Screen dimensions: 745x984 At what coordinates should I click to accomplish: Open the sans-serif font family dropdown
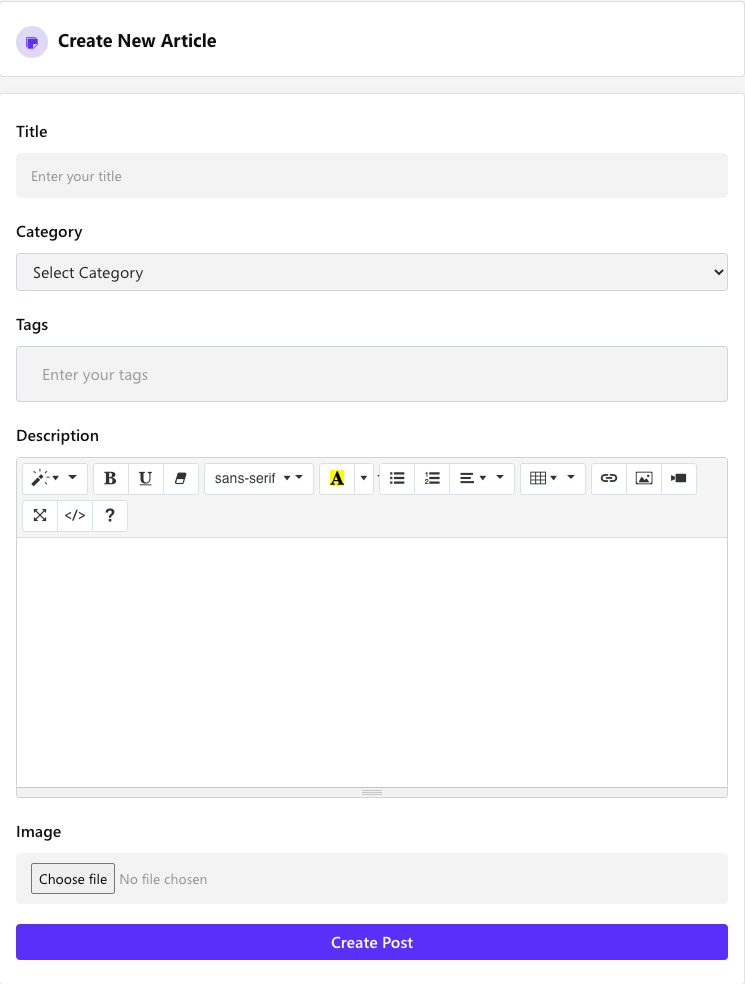click(258, 479)
